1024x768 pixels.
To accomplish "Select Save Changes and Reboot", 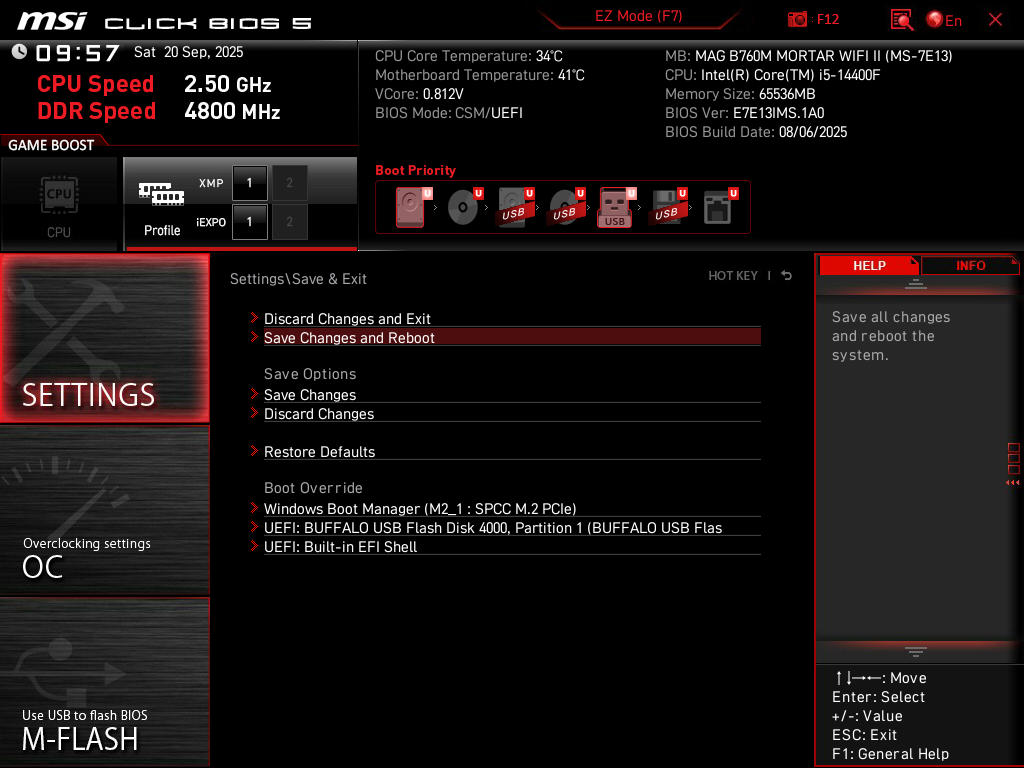I will point(512,338).
